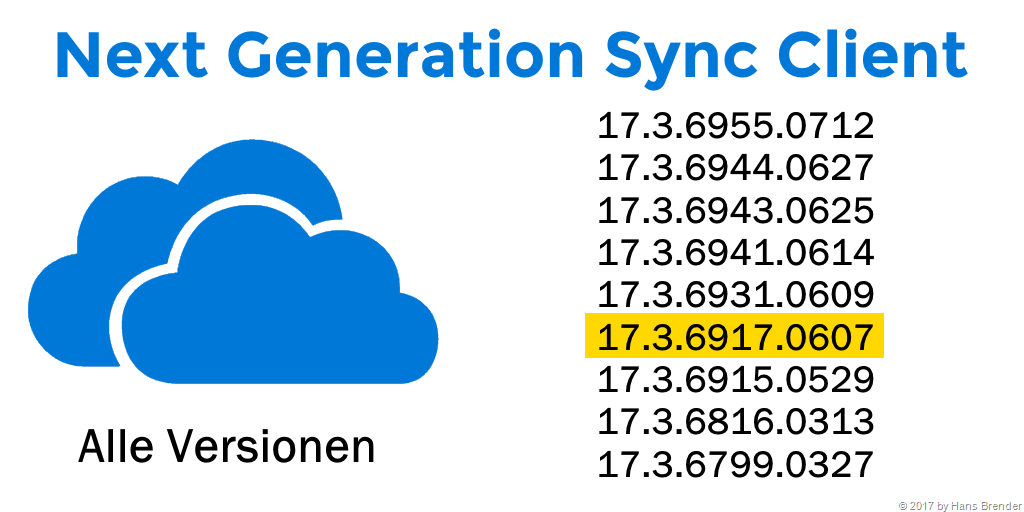The width and height of the screenshot is (1024, 512).
Task: Open version 17.3.6915.0529
Action: click(735, 380)
